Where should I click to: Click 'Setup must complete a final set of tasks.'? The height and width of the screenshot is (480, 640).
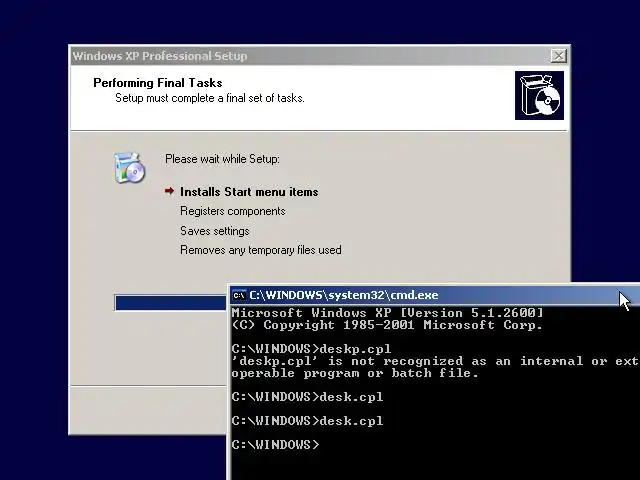point(210,98)
